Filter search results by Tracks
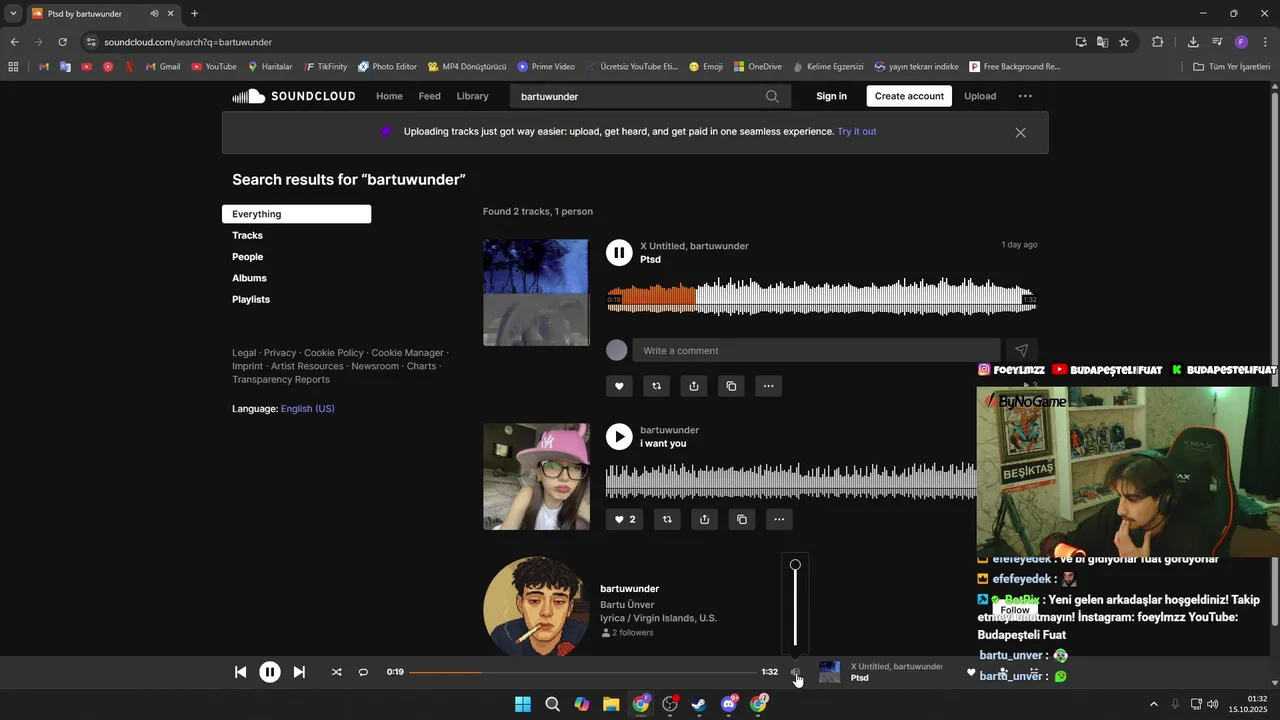1280x720 pixels. [x=247, y=235]
